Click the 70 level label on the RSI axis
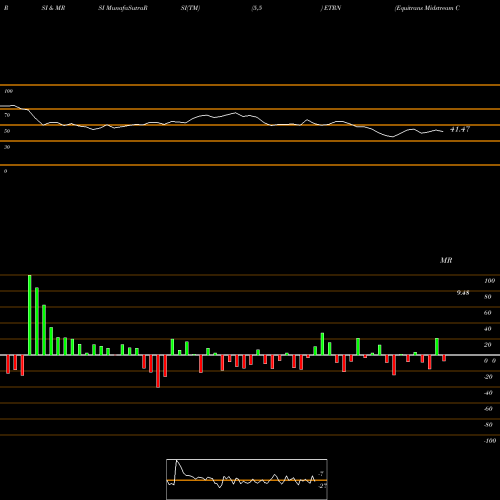 tap(7, 115)
